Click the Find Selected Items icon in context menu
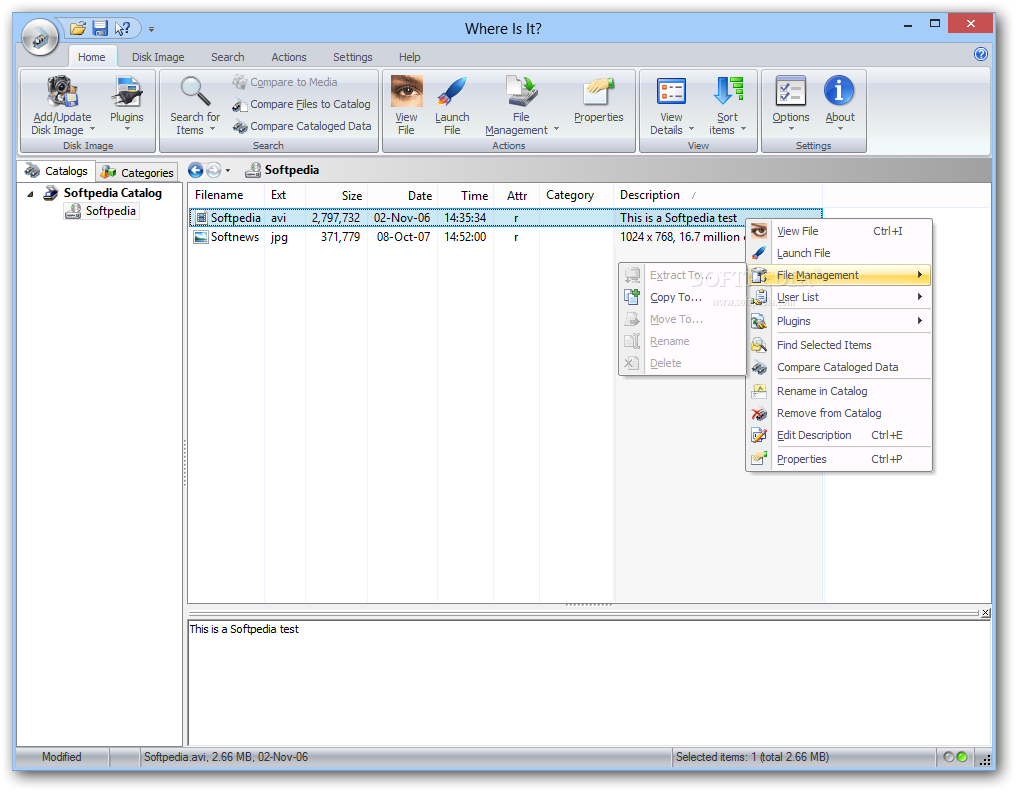Image resolution: width=1016 pixels, height=791 pixels. [759, 345]
